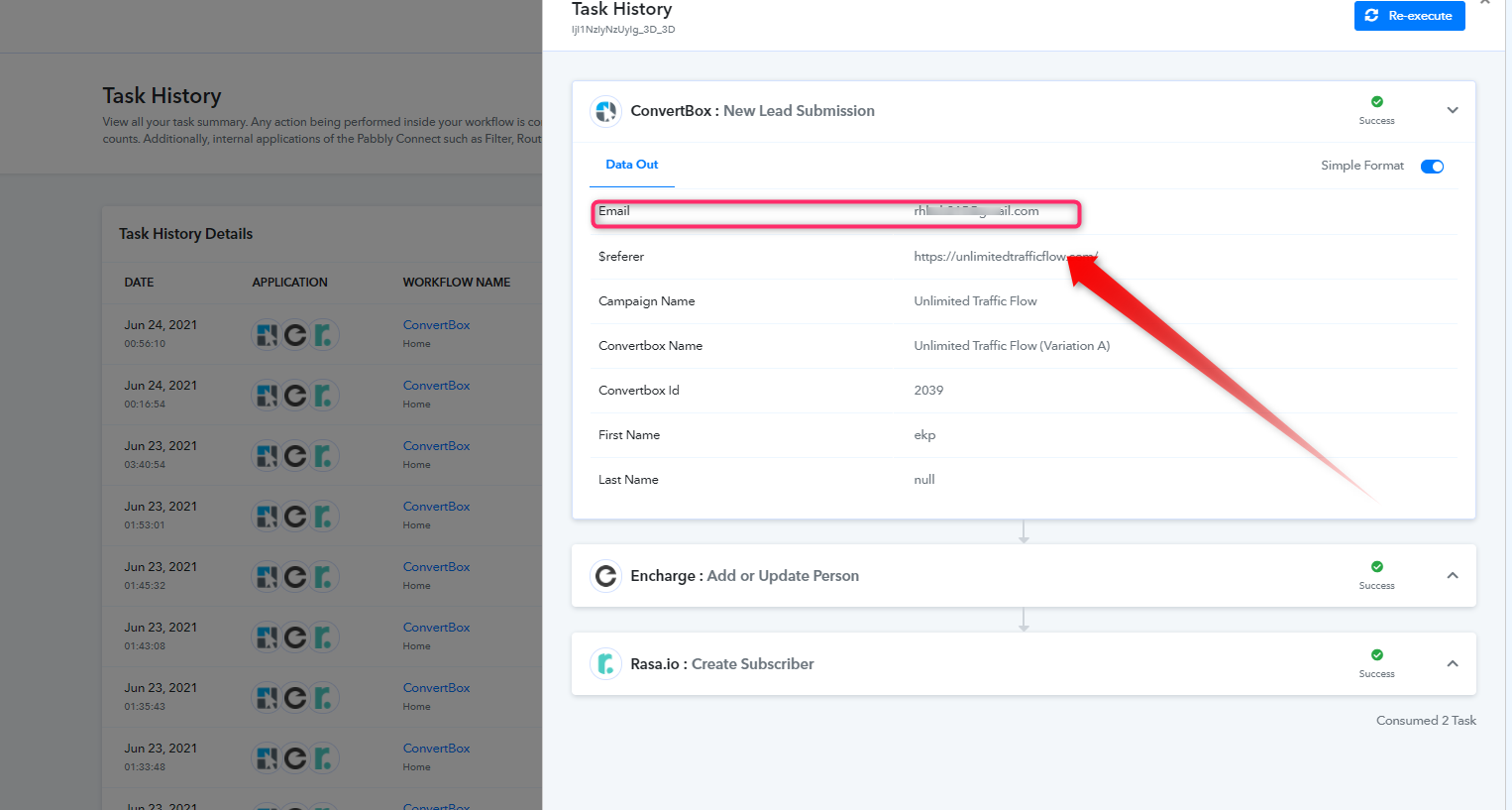Open ConvertBox workflow link for Jun 23 01:35:43
The width and height of the screenshot is (1512, 810).
pyautogui.click(x=437, y=688)
